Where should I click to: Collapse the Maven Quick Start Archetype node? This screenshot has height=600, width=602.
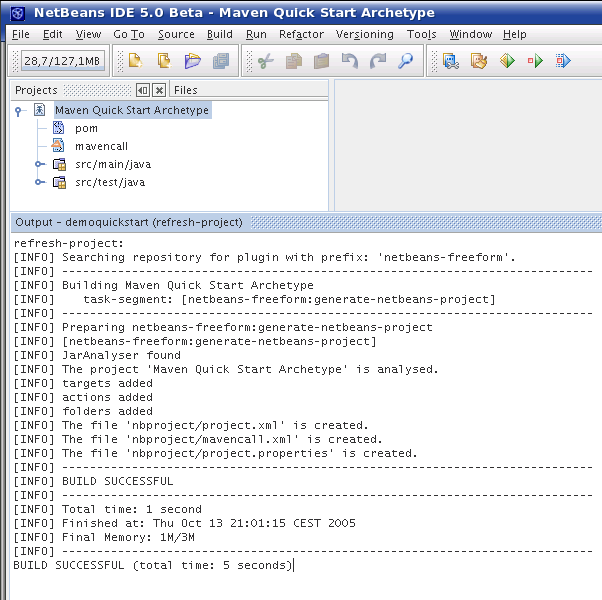click(x=19, y=111)
